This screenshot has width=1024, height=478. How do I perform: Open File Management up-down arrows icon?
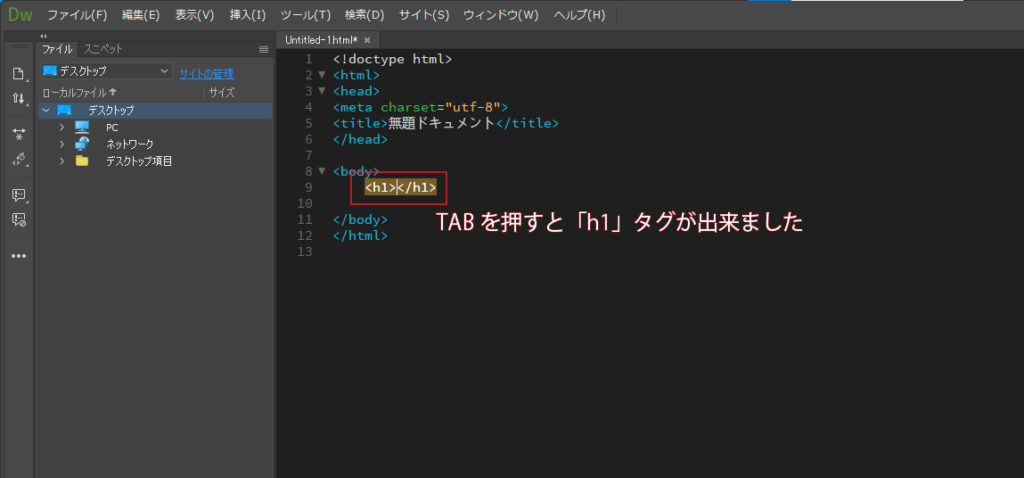[18, 99]
